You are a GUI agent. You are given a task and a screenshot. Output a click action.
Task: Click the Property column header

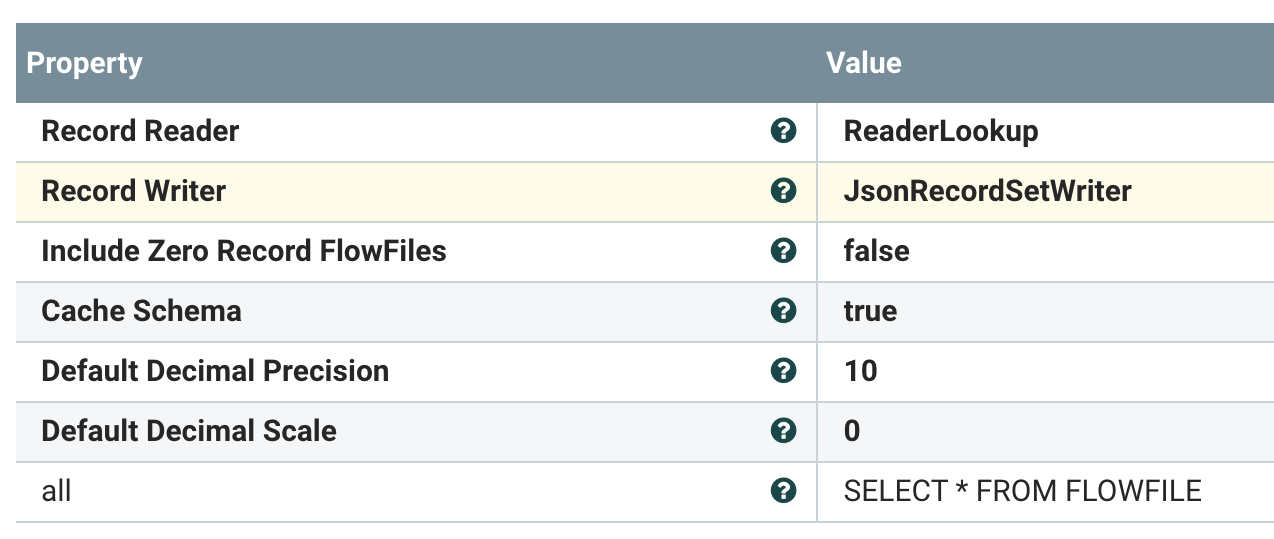[x=85, y=64]
